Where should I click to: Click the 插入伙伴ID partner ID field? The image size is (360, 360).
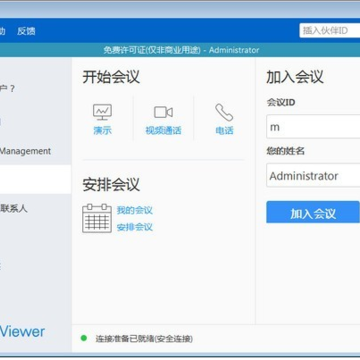point(330,31)
